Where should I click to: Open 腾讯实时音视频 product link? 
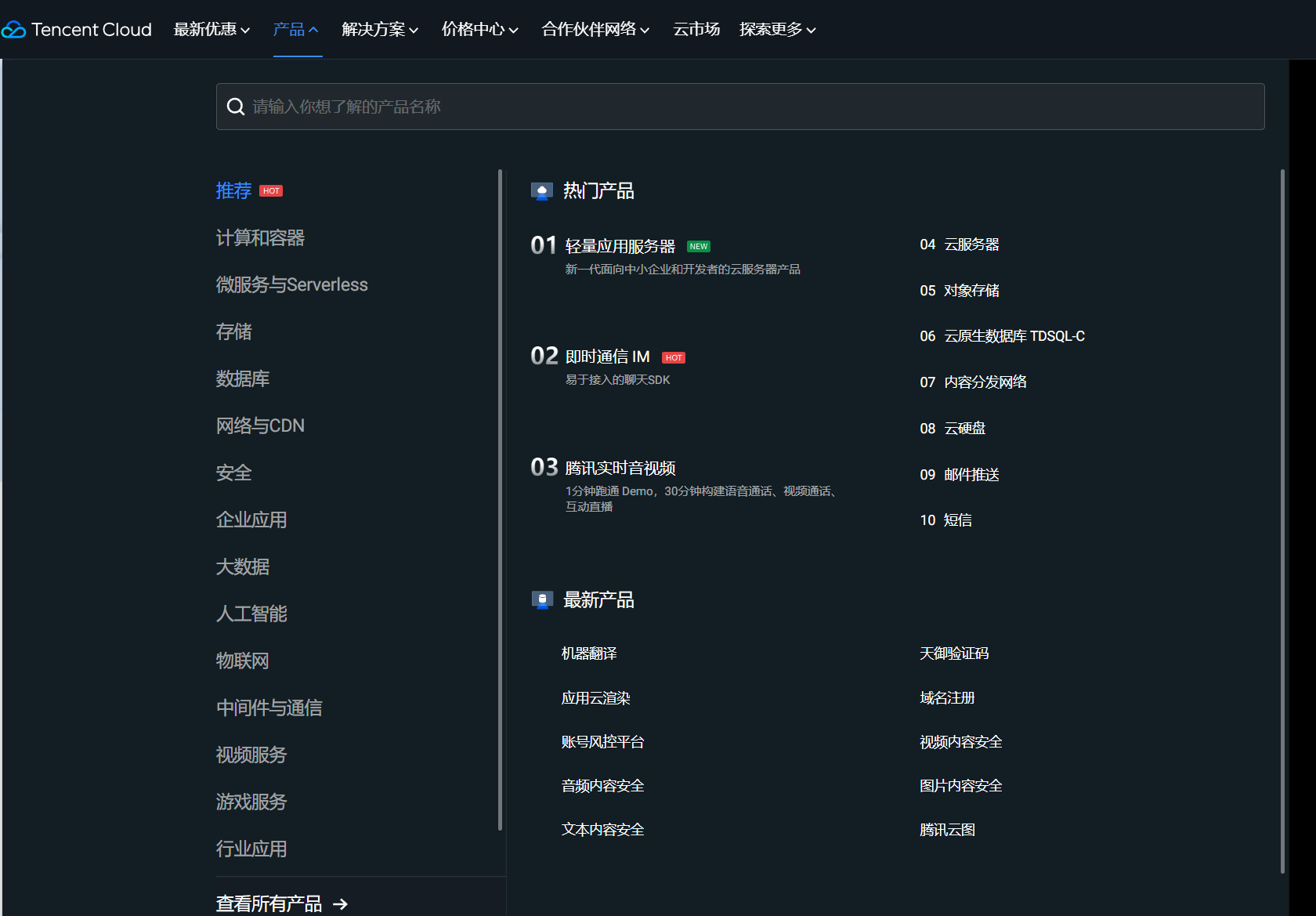(x=620, y=469)
